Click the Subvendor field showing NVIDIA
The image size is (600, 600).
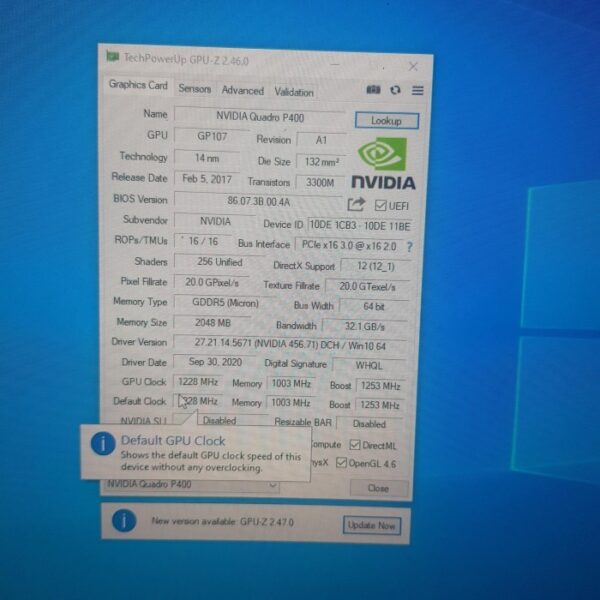tap(215, 221)
